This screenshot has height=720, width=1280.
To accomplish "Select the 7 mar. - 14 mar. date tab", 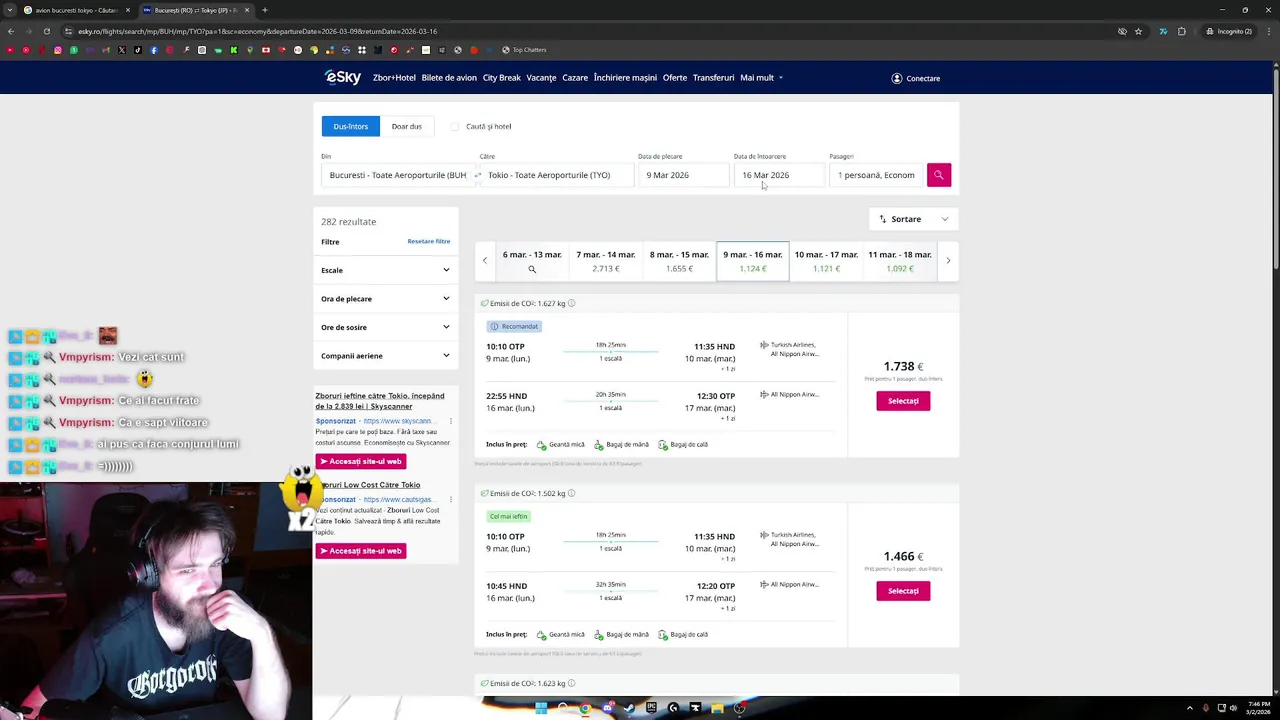I will pyautogui.click(x=606, y=261).
